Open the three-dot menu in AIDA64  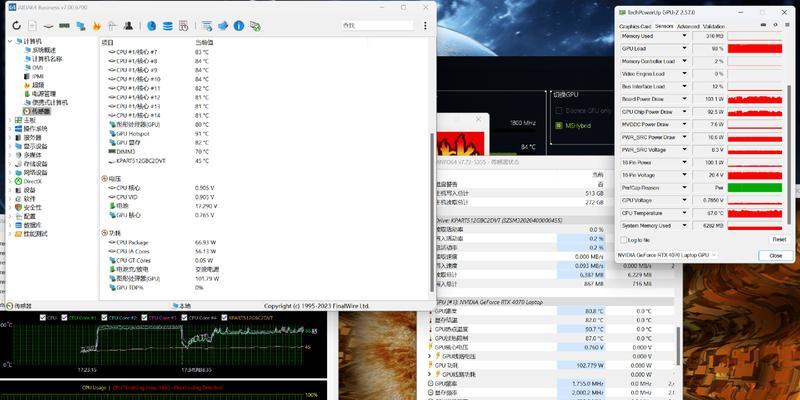[x=425, y=26]
